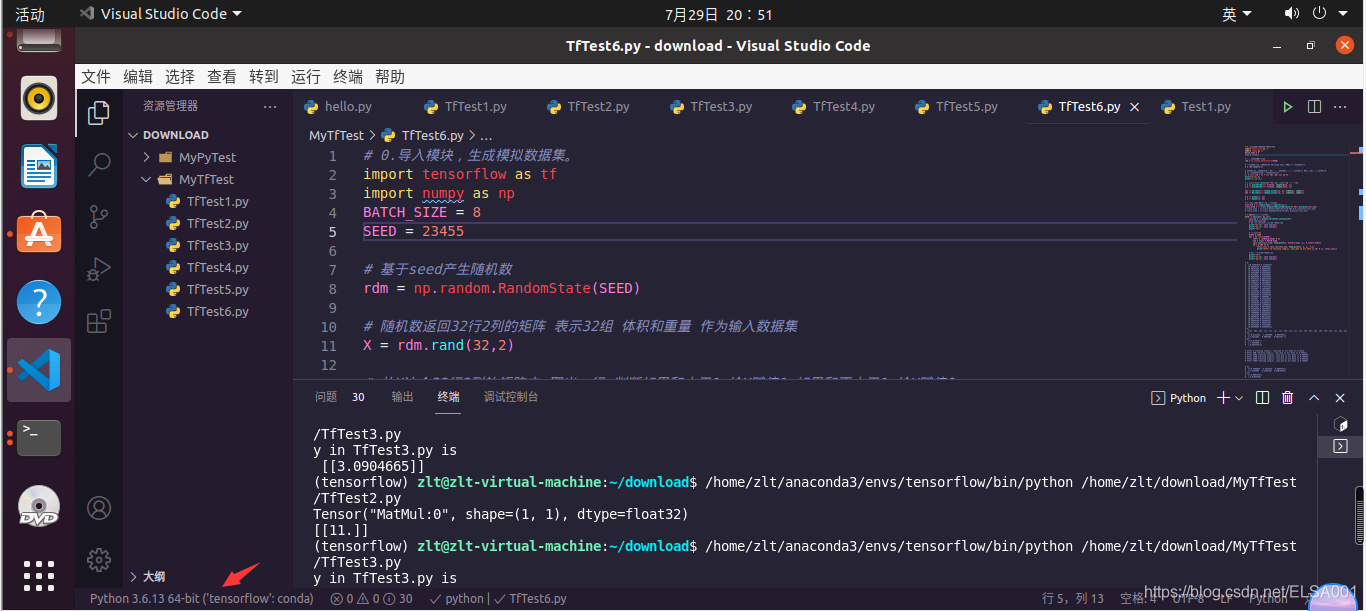Open the Run and Debug view icon
This screenshot has width=1366, height=611.
pyautogui.click(x=99, y=269)
